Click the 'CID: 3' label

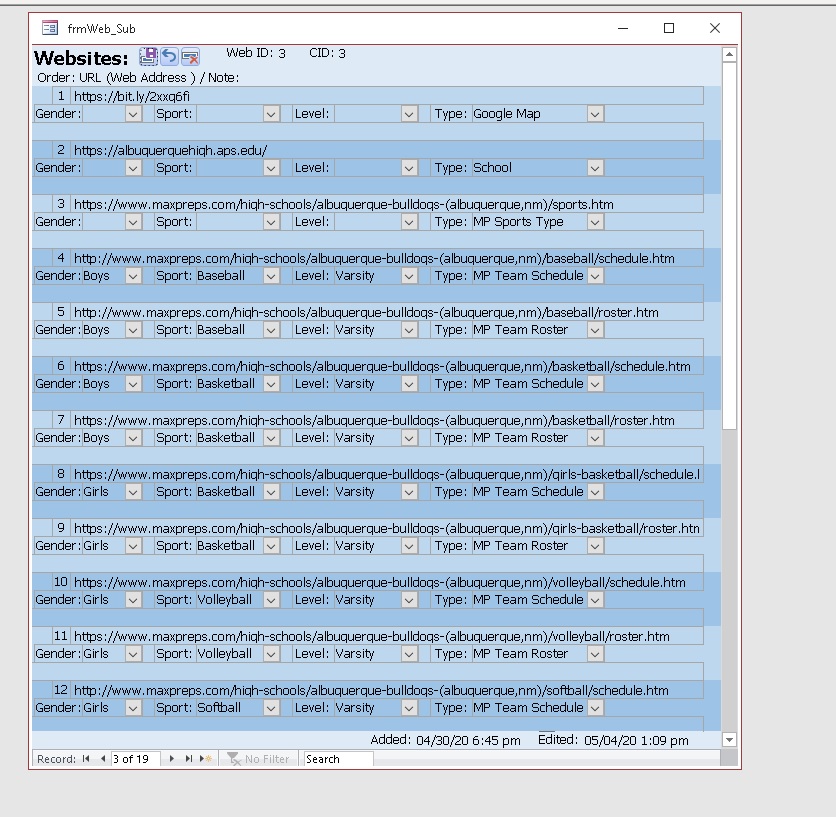327,53
